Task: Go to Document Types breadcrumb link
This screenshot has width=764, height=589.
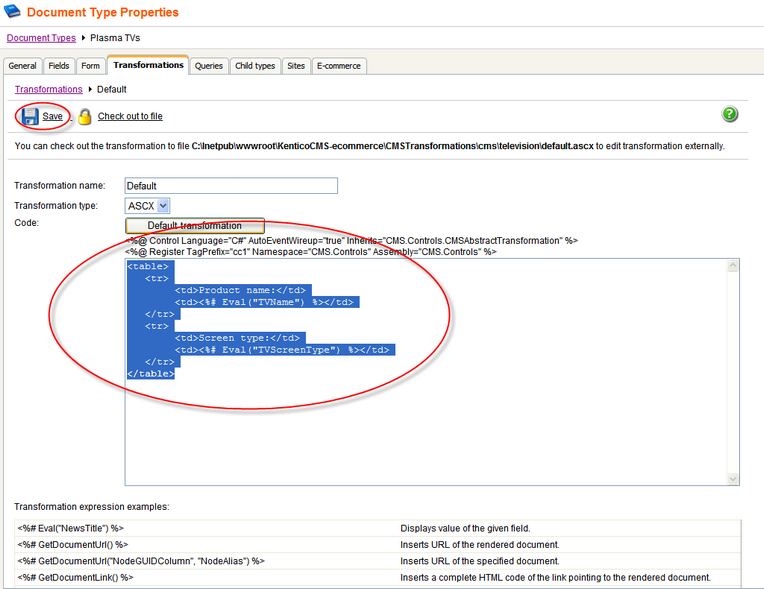Action: (41, 38)
